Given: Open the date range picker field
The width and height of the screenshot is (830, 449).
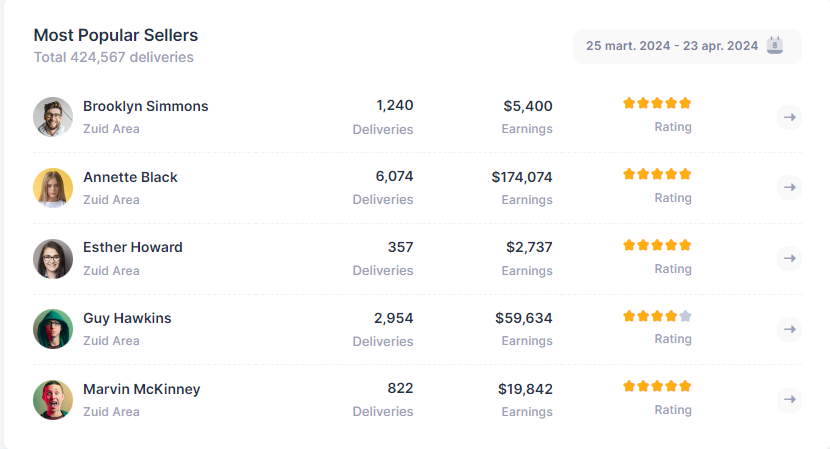Looking at the screenshot, I should coord(672,46).
